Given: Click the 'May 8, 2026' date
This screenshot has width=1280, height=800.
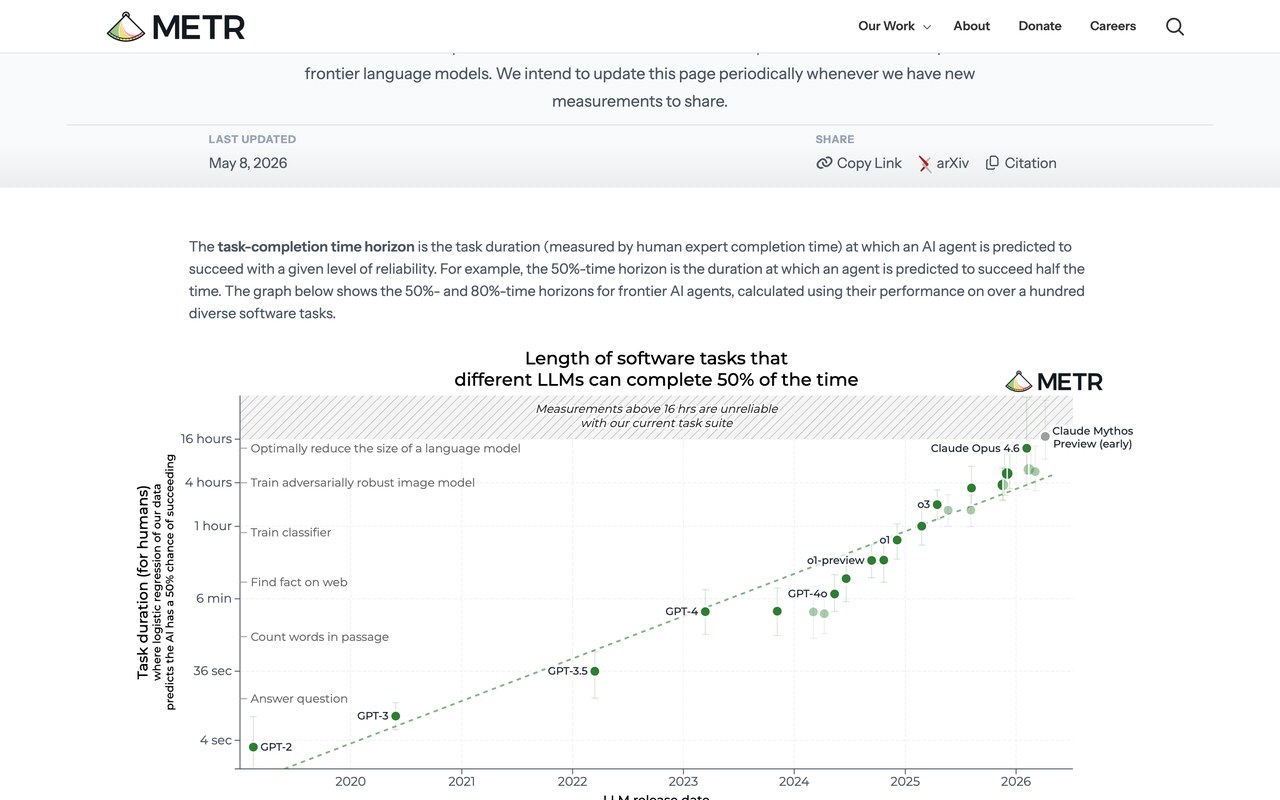Looking at the screenshot, I should coord(248,163).
